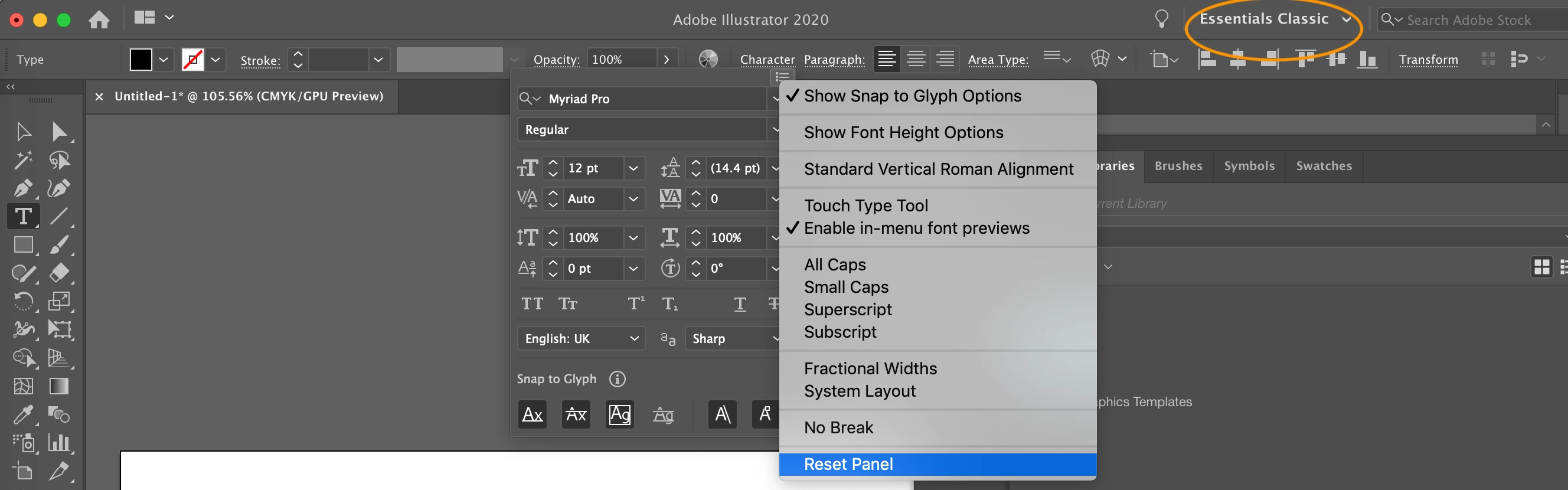This screenshot has width=1568, height=490.
Task: Select the Slice tool
Action: (59, 471)
